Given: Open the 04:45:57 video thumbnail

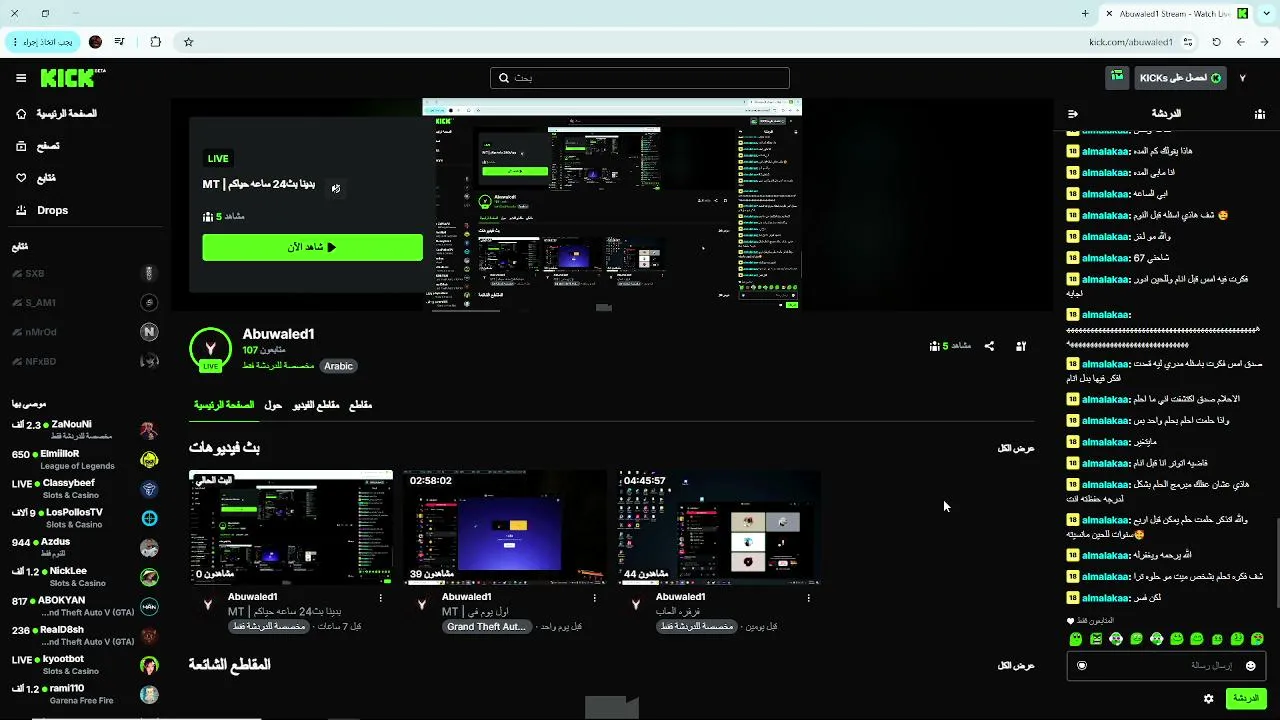Looking at the screenshot, I should (x=720, y=527).
